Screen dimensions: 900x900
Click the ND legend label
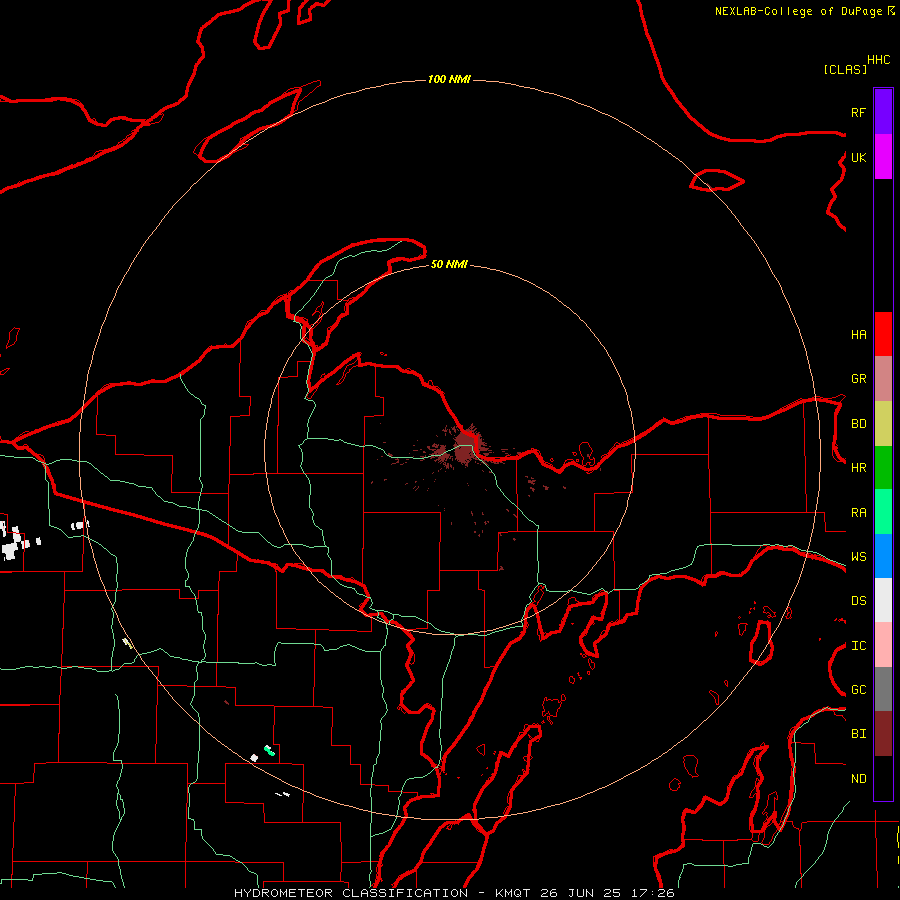(x=859, y=779)
